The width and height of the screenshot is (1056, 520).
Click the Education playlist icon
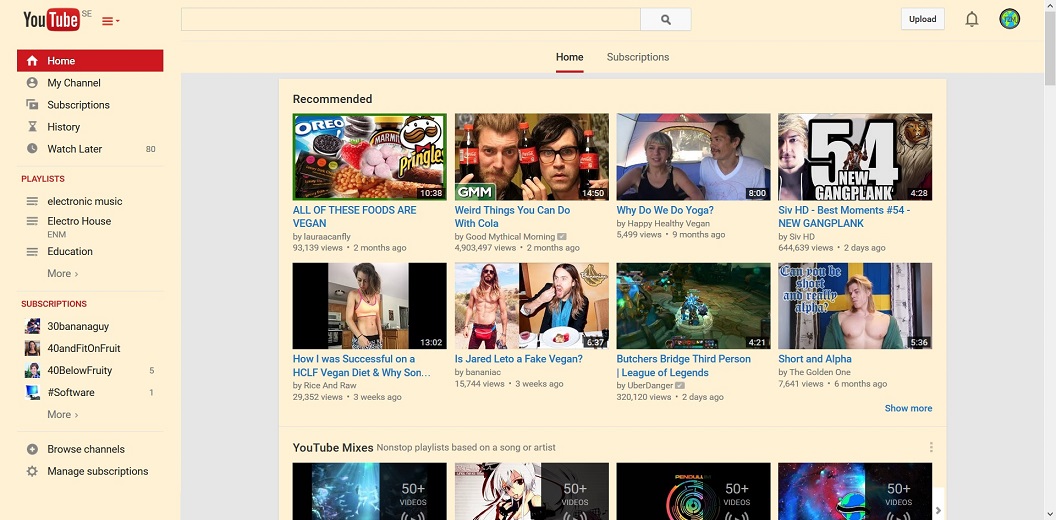tap(32, 252)
